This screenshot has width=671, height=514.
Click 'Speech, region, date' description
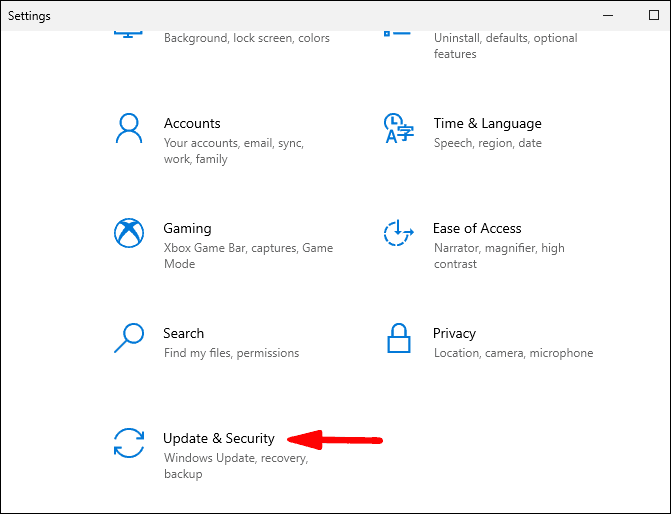click(x=487, y=143)
